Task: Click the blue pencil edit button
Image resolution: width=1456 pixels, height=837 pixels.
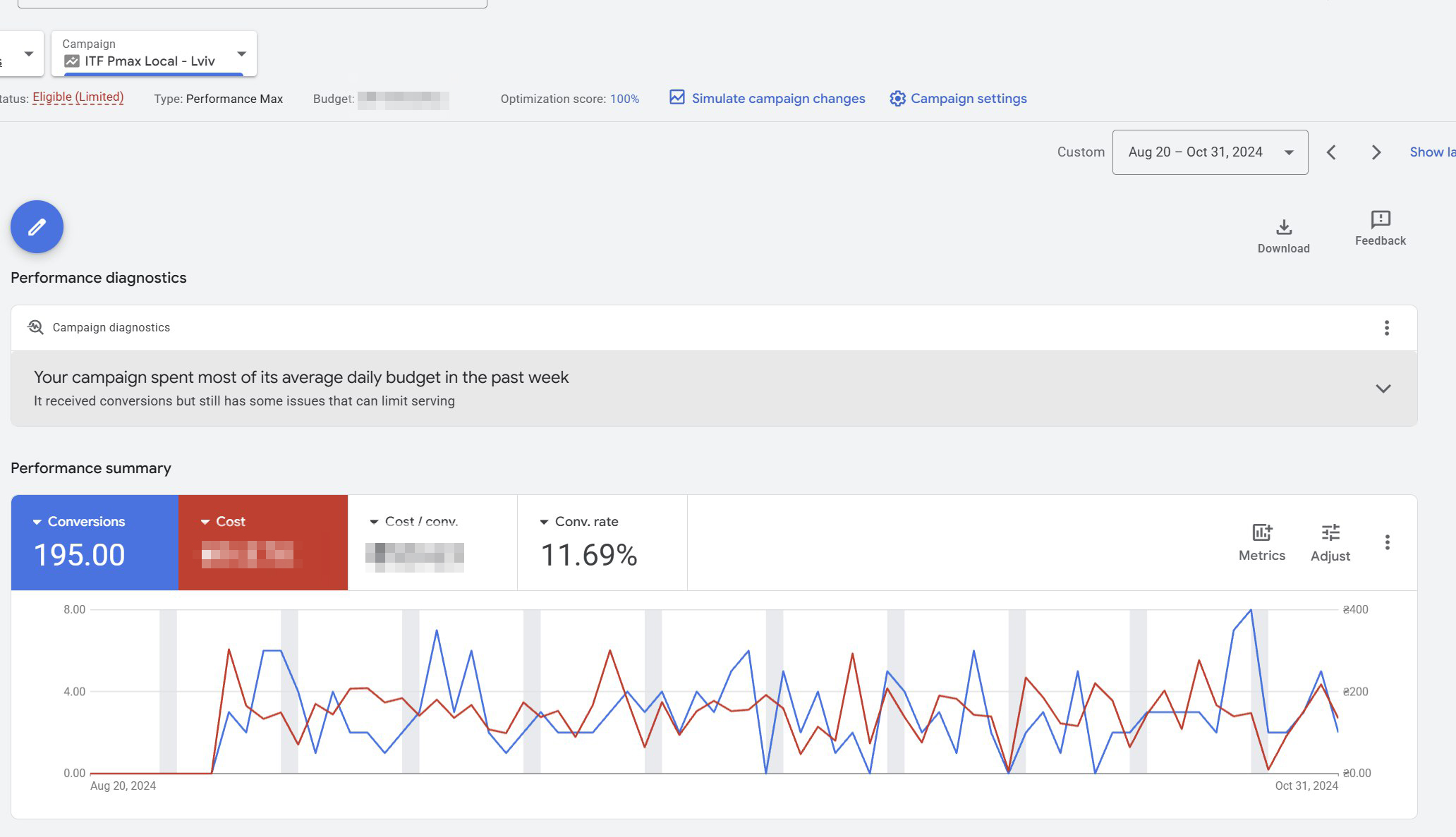Action: tap(37, 226)
